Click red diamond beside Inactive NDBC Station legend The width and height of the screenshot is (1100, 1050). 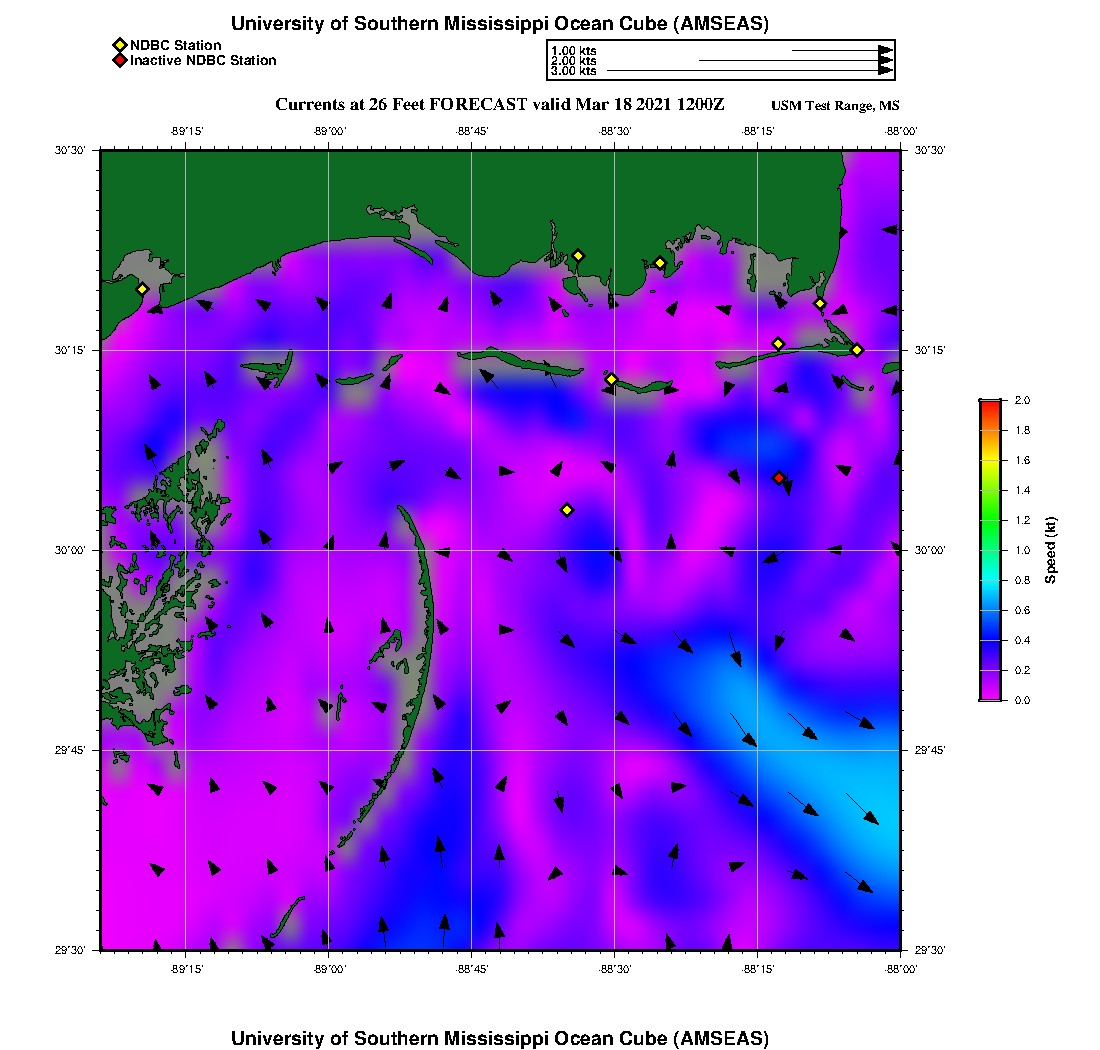point(120,60)
